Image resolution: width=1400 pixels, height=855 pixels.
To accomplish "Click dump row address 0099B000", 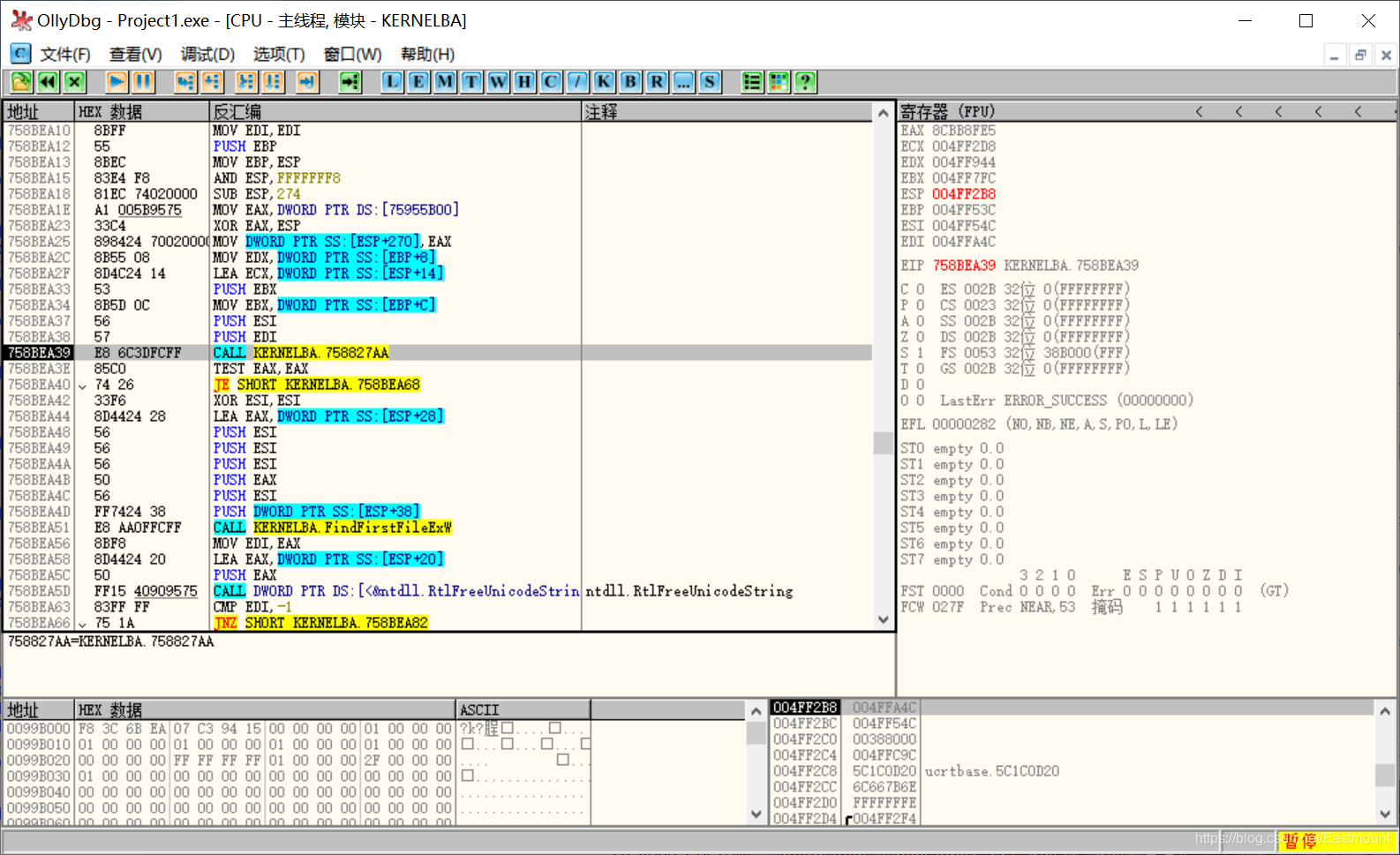I will (x=39, y=729).
